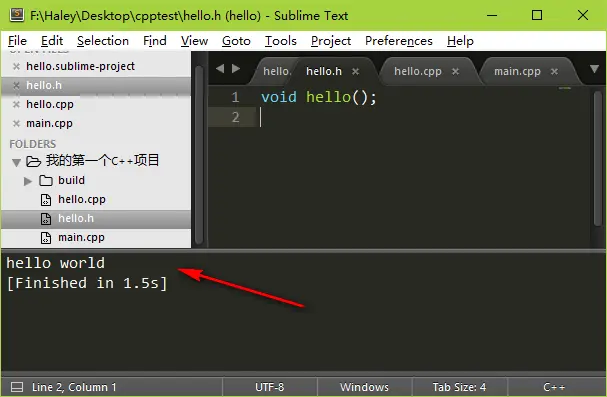Close the hello.h editor tab
Image resolution: width=607 pixels, height=397 pixels.
355,72
